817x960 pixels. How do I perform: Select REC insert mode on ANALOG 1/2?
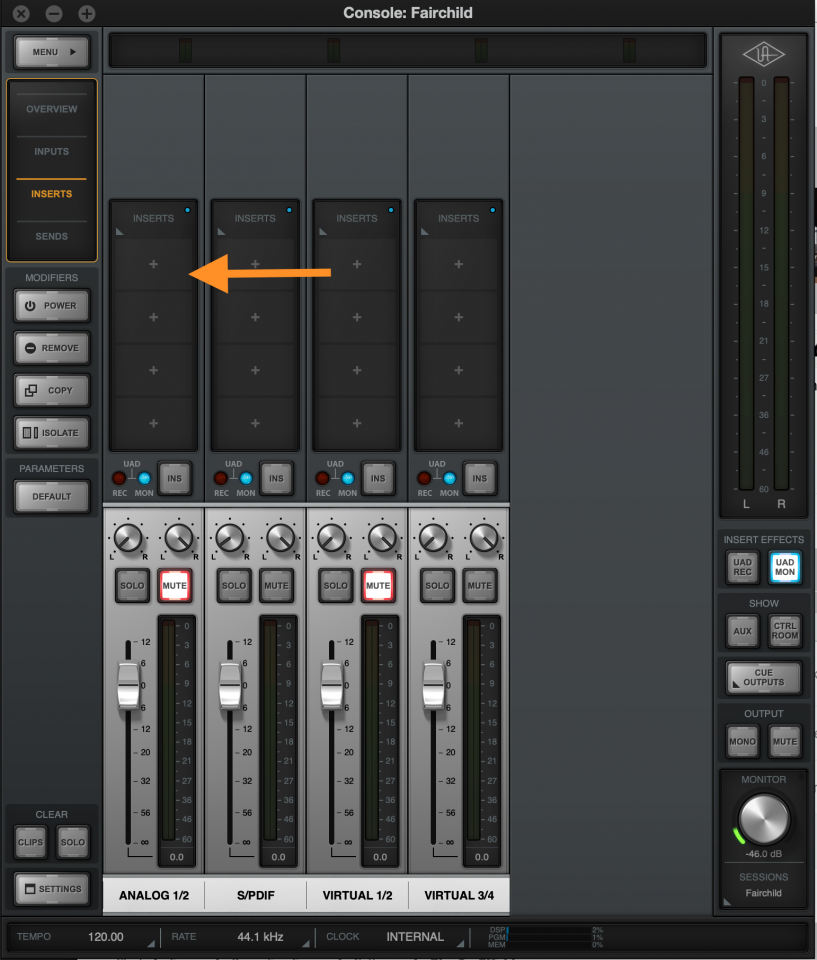click(119, 478)
